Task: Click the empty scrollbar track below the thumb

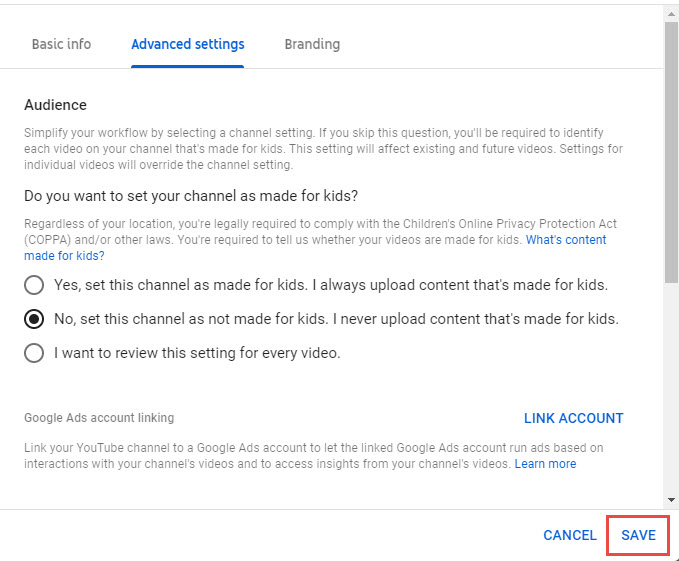Action: [x=671, y=389]
